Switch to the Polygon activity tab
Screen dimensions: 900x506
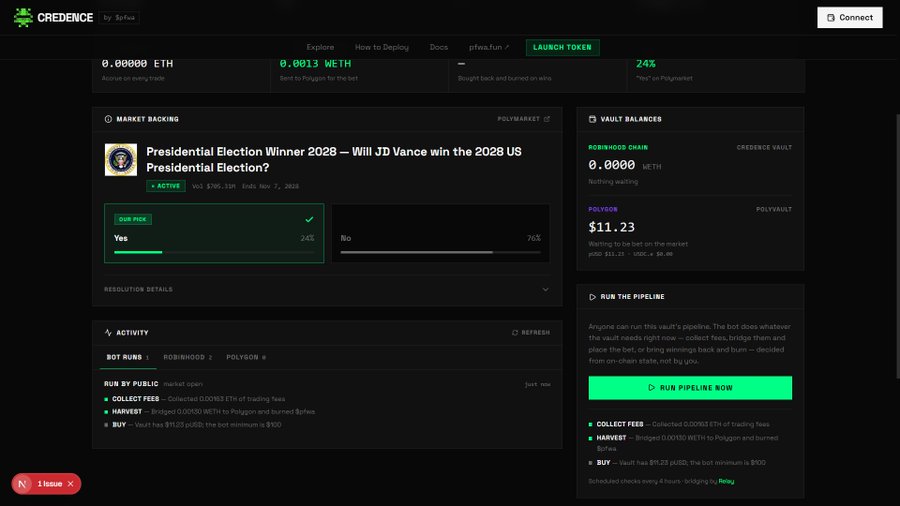tap(246, 357)
